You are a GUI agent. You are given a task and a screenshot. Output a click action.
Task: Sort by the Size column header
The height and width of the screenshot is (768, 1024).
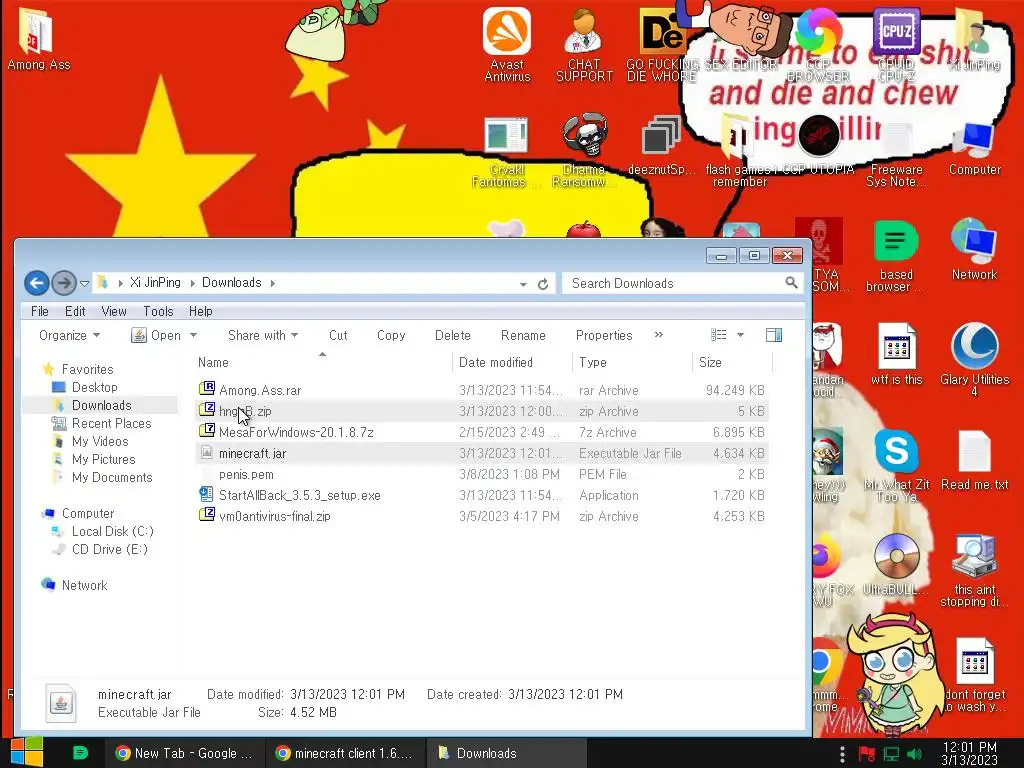click(733, 362)
